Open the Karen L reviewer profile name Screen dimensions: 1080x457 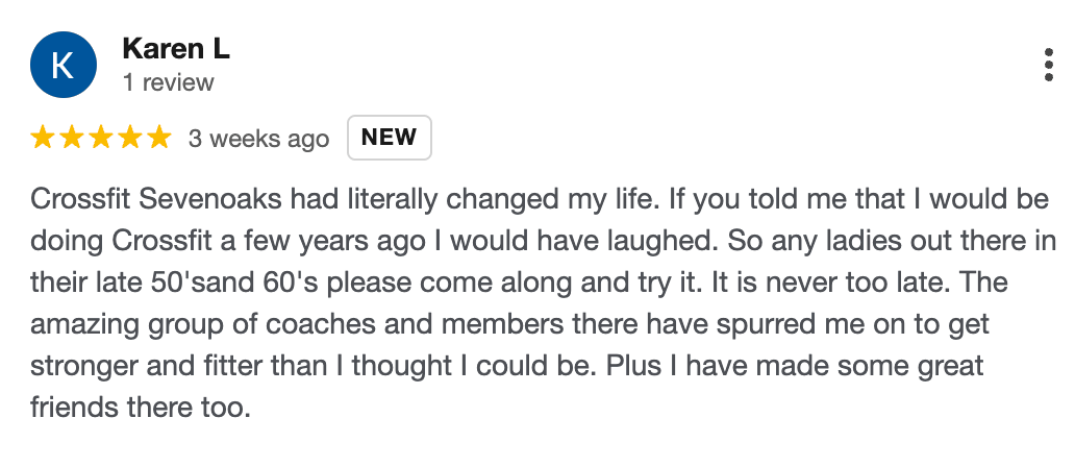176,48
